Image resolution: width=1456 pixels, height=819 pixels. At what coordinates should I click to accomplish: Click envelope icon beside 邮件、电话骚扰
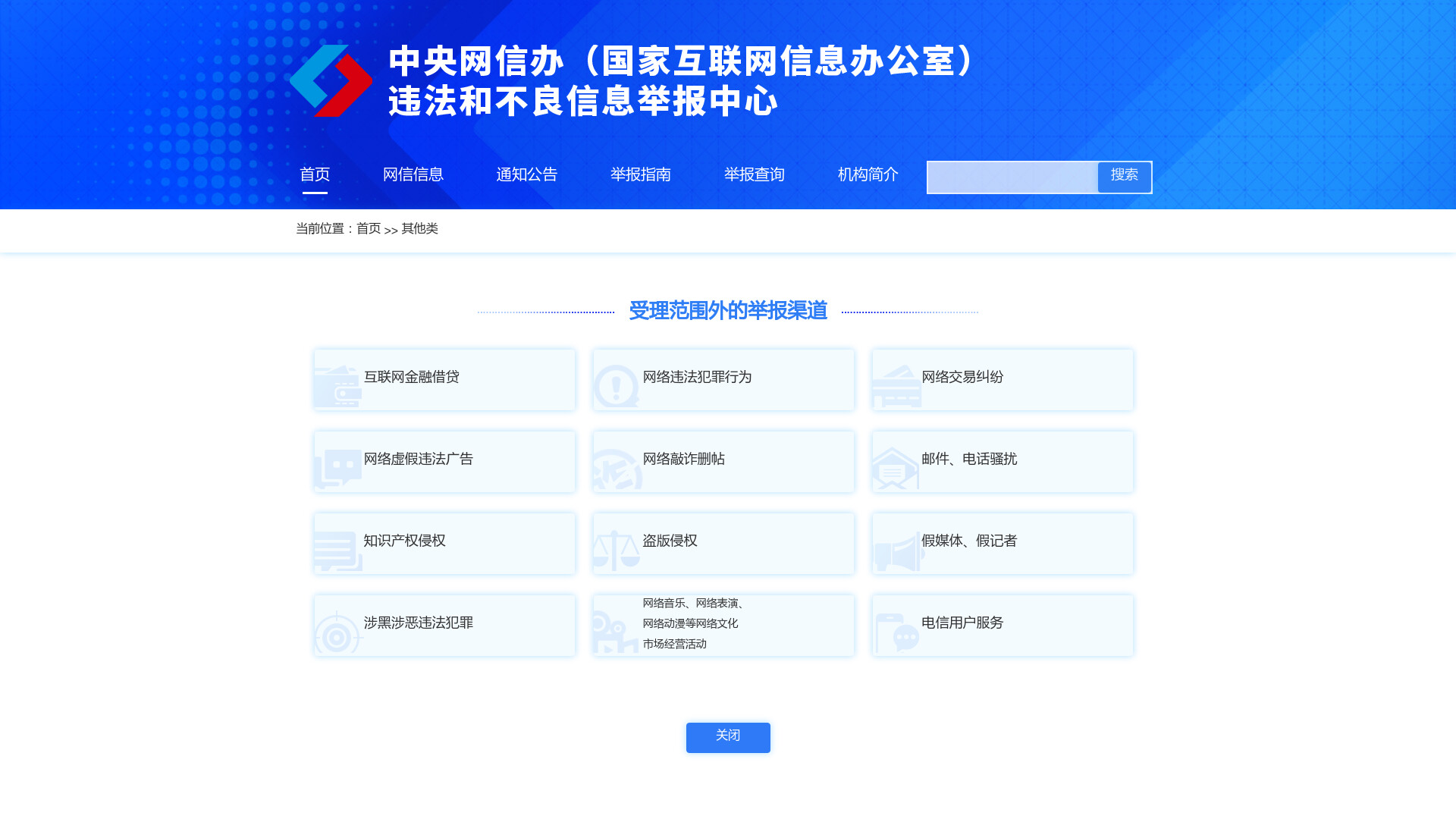(896, 468)
